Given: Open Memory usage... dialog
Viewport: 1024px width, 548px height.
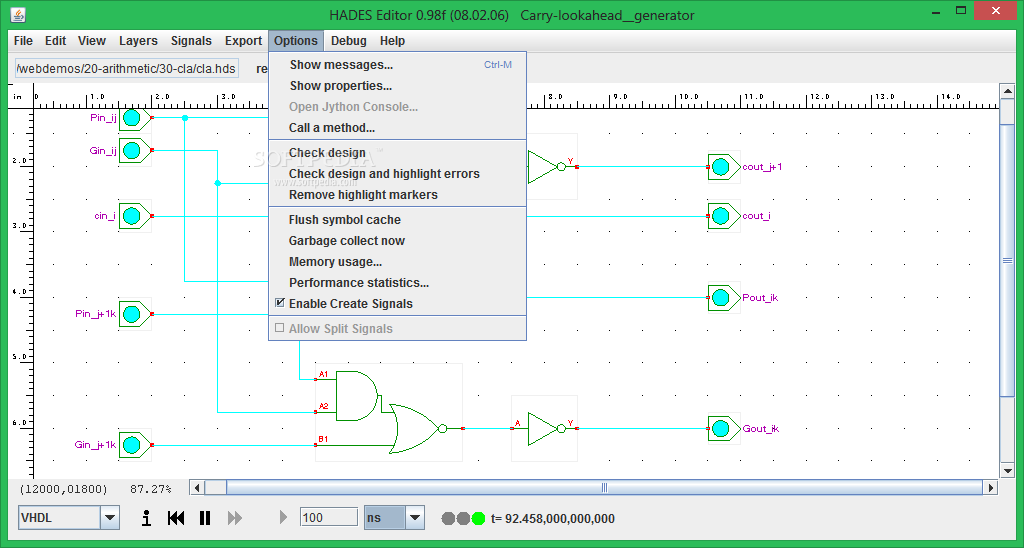Looking at the screenshot, I should coord(398,261).
